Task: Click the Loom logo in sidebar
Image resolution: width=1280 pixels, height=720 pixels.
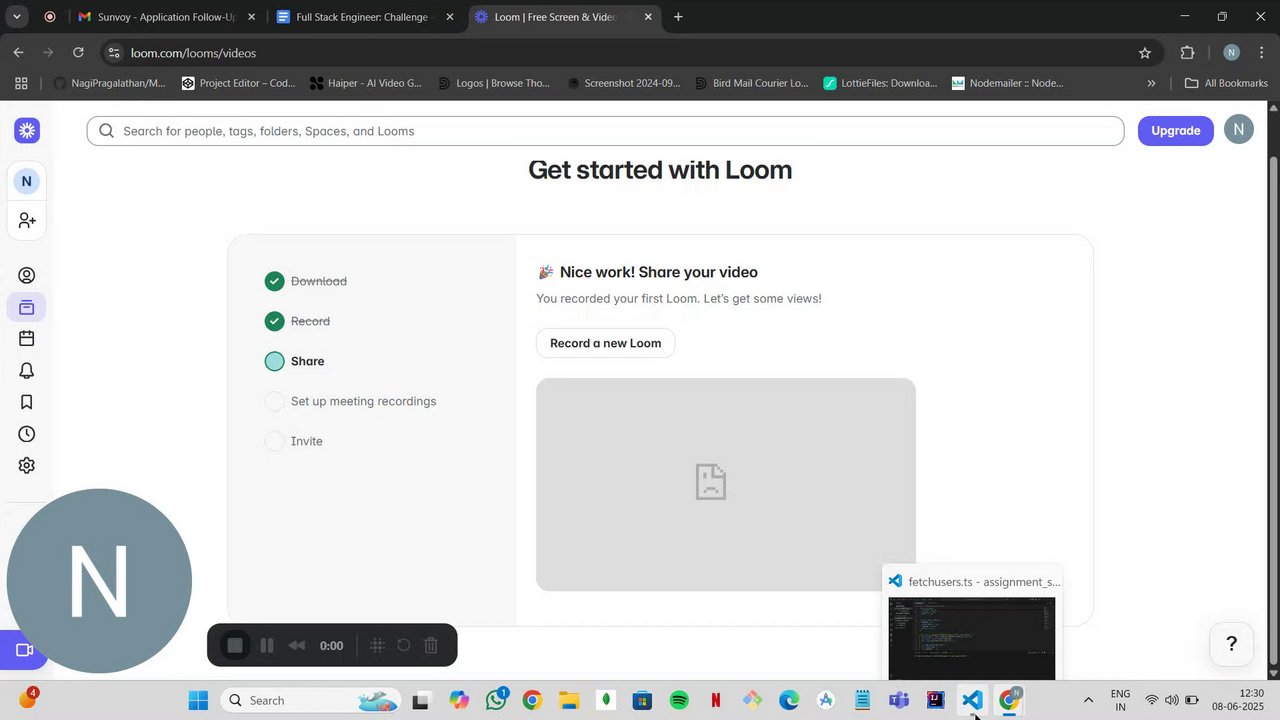Action: (27, 130)
